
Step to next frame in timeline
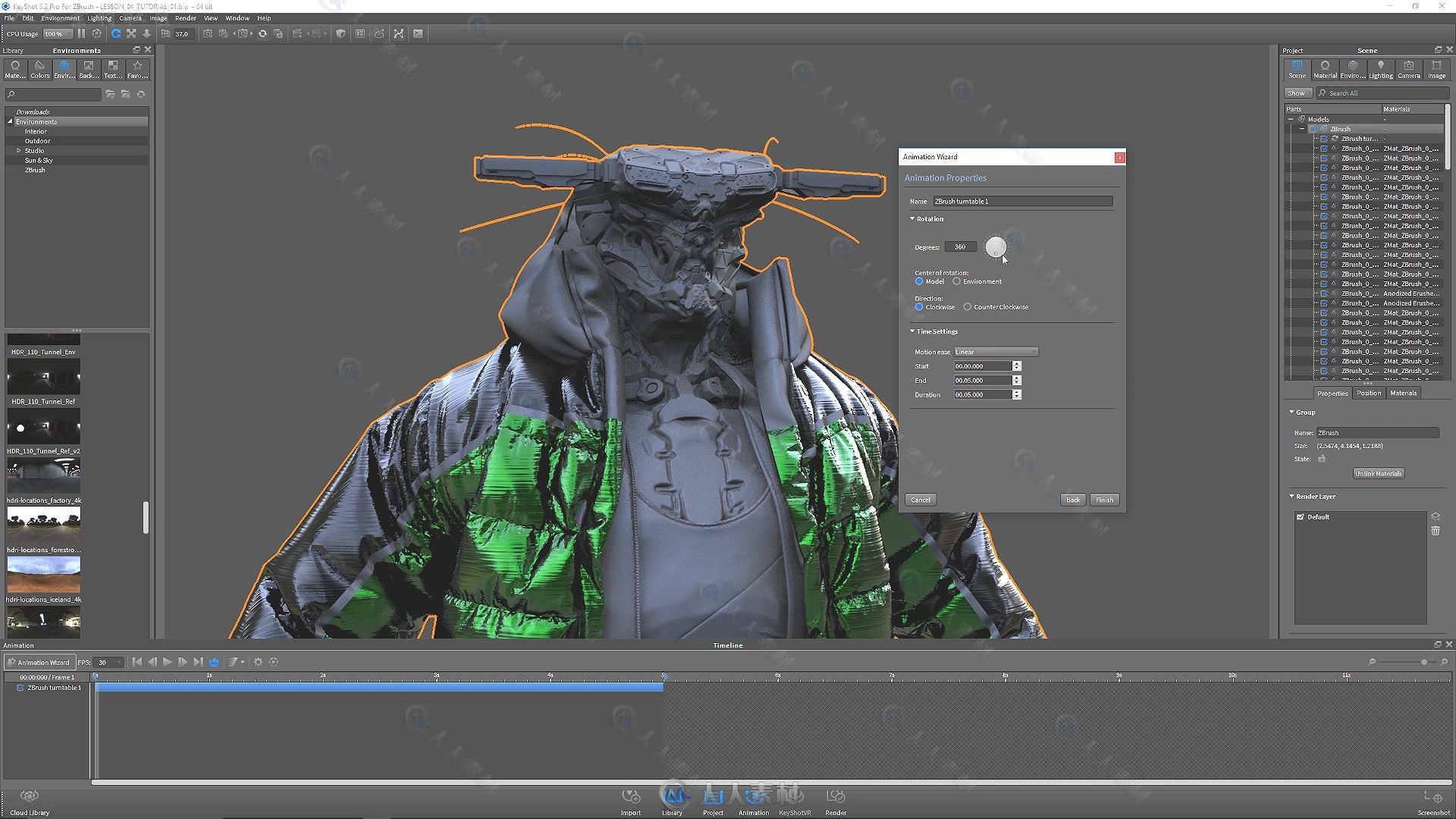coord(183,662)
